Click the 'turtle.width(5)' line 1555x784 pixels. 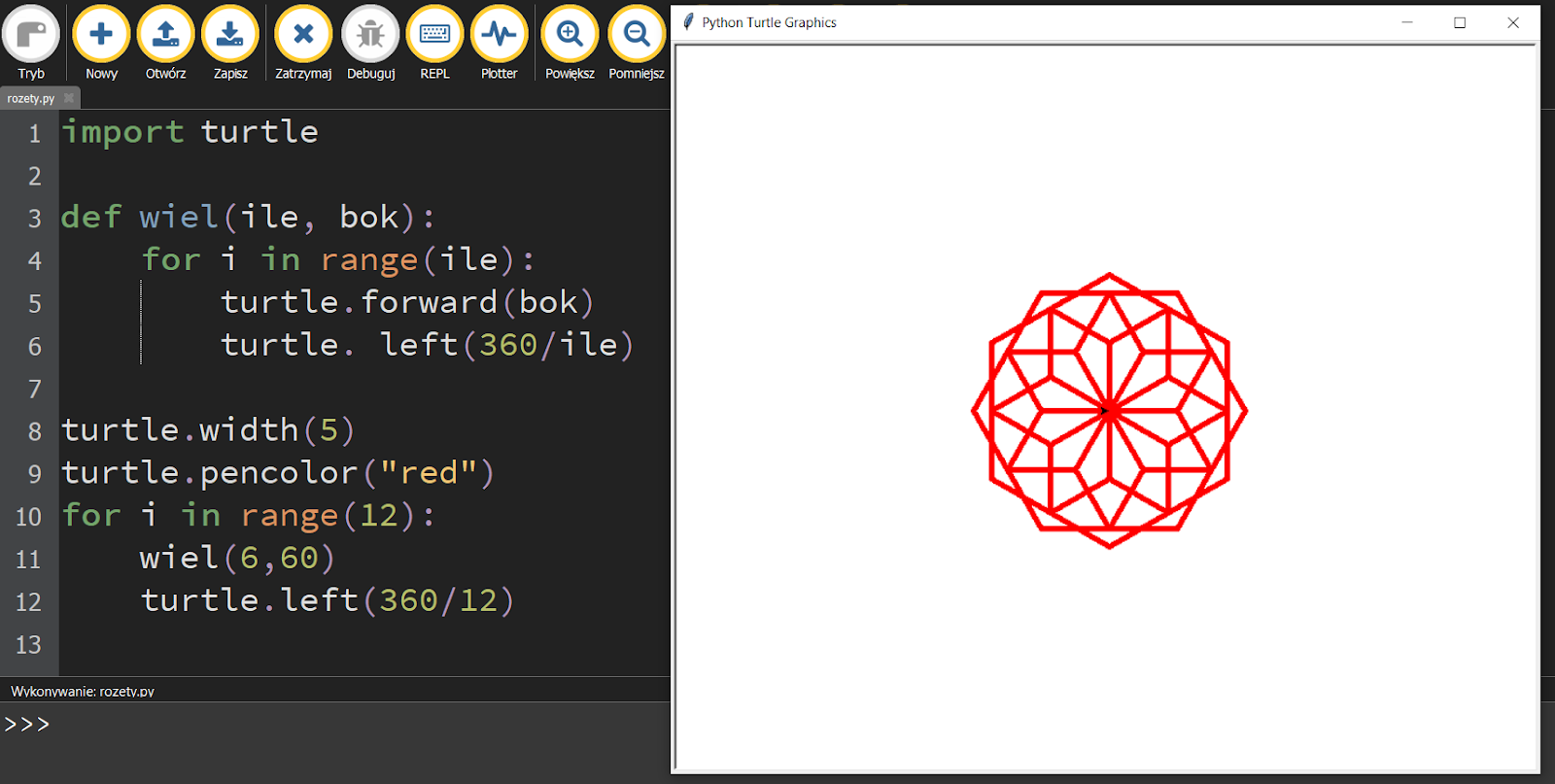click(x=209, y=429)
